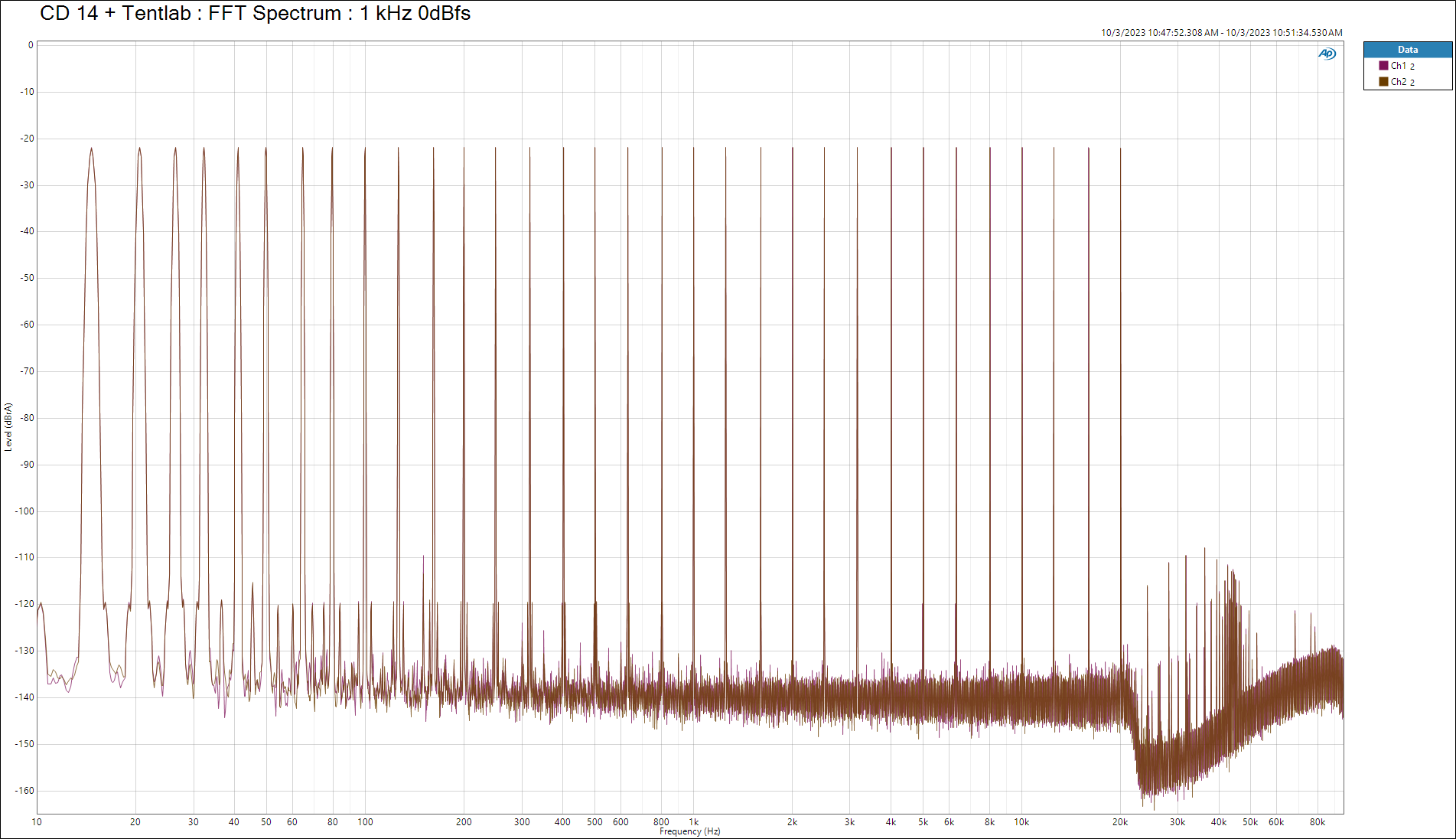This screenshot has width=1456, height=839.
Task: Click the Frequency (Hz) axis label
Action: tap(689, 831)
